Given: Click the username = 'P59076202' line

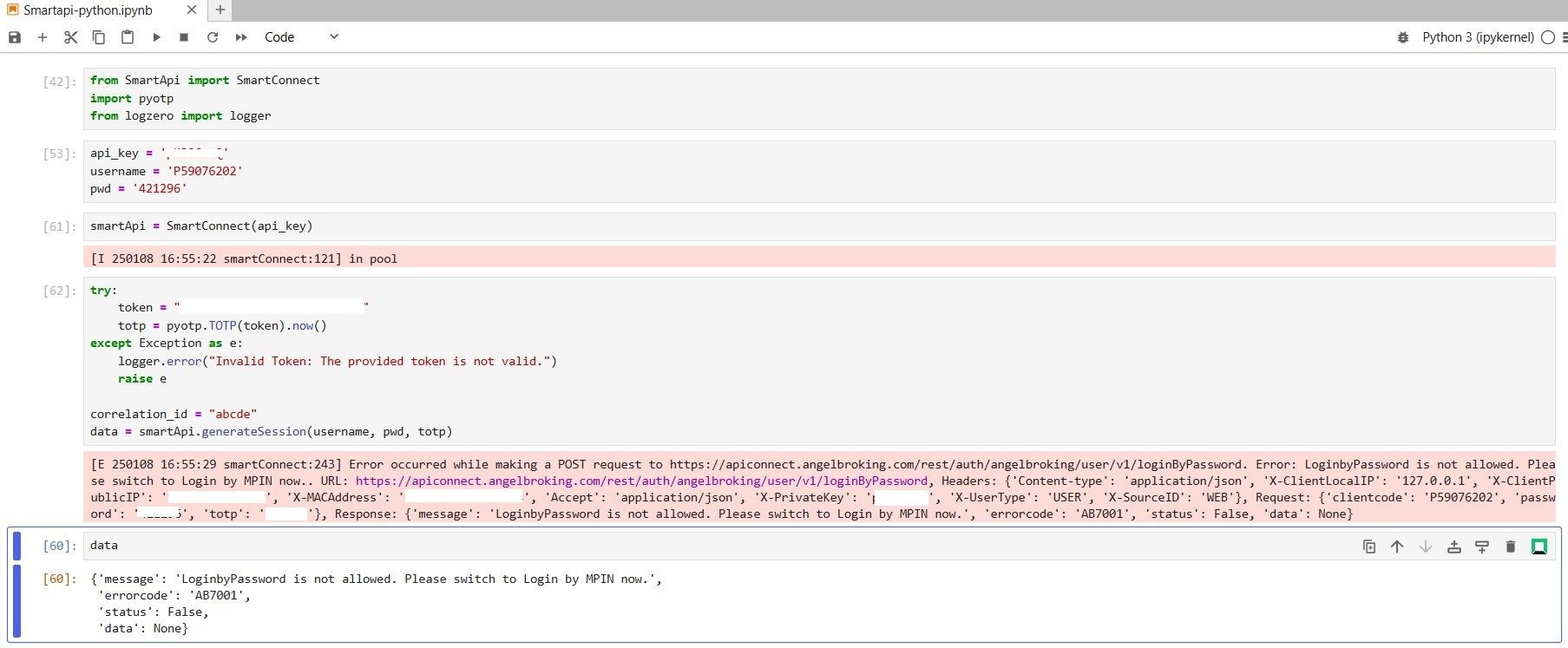Looking at the screenshot, I should (167, 172).
